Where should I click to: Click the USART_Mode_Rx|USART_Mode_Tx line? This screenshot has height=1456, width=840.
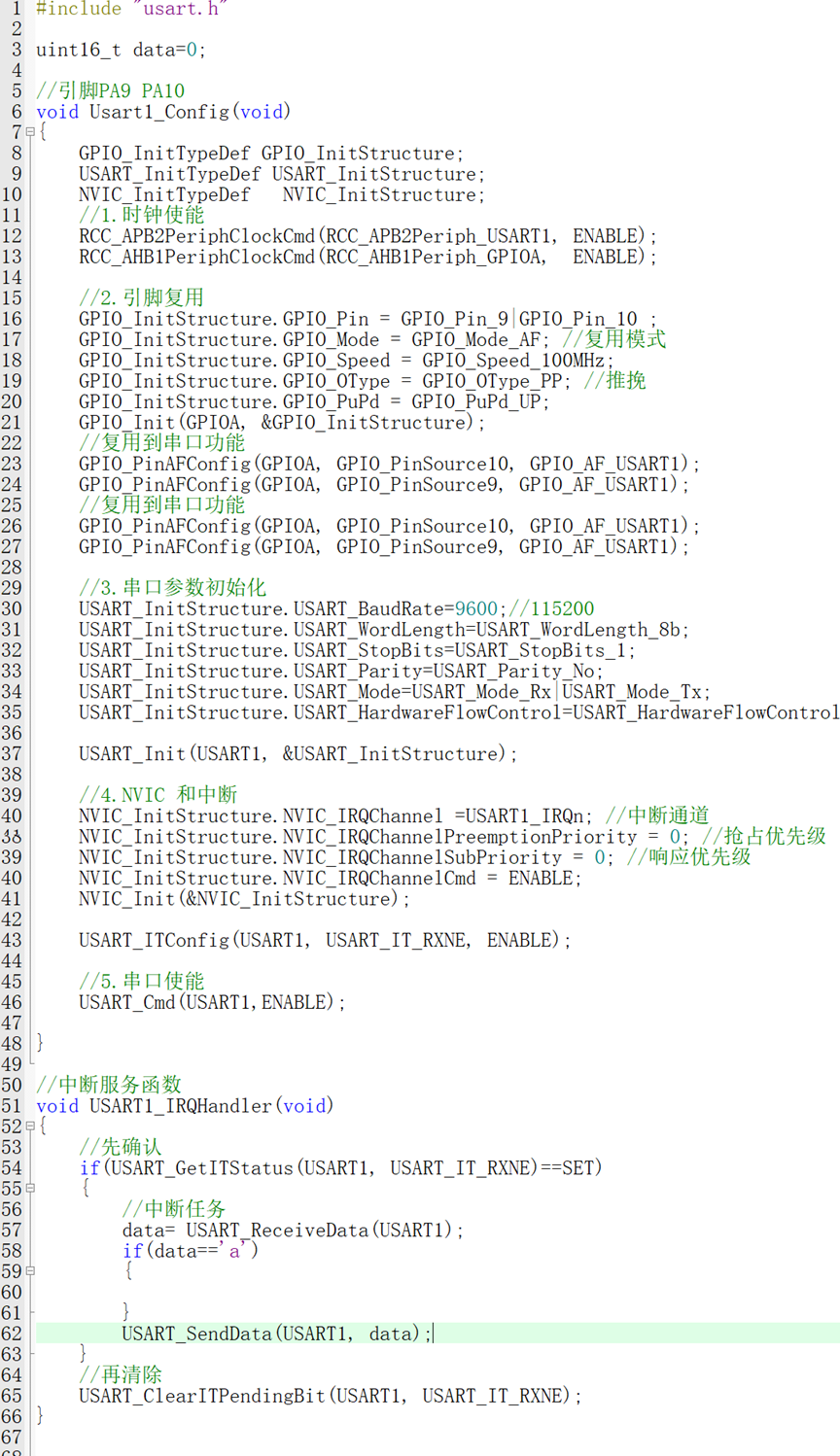[395, 692]
